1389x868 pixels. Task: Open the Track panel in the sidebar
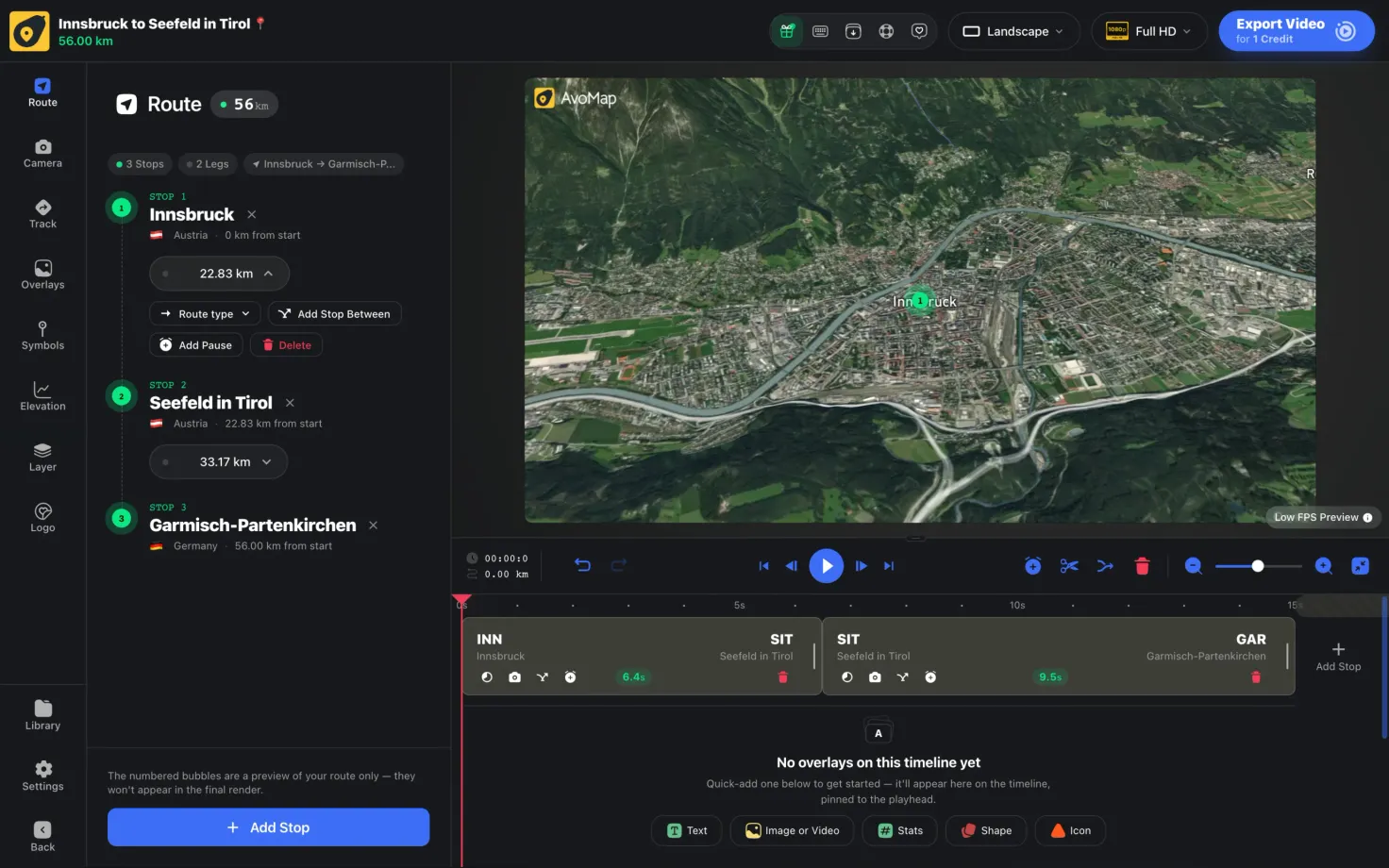pos(42,214)
